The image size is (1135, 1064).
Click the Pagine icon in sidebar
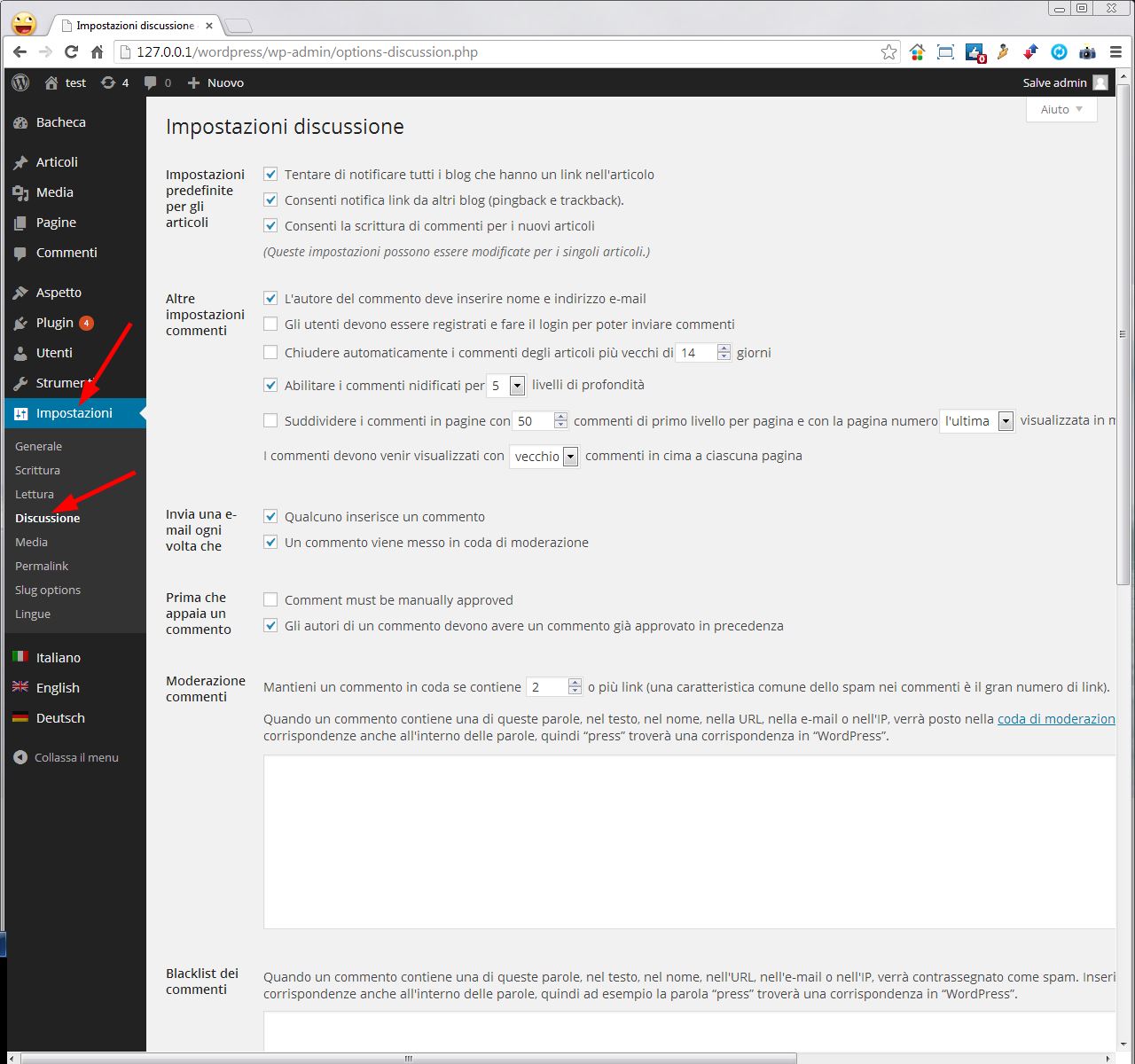[x=21, y=223]
